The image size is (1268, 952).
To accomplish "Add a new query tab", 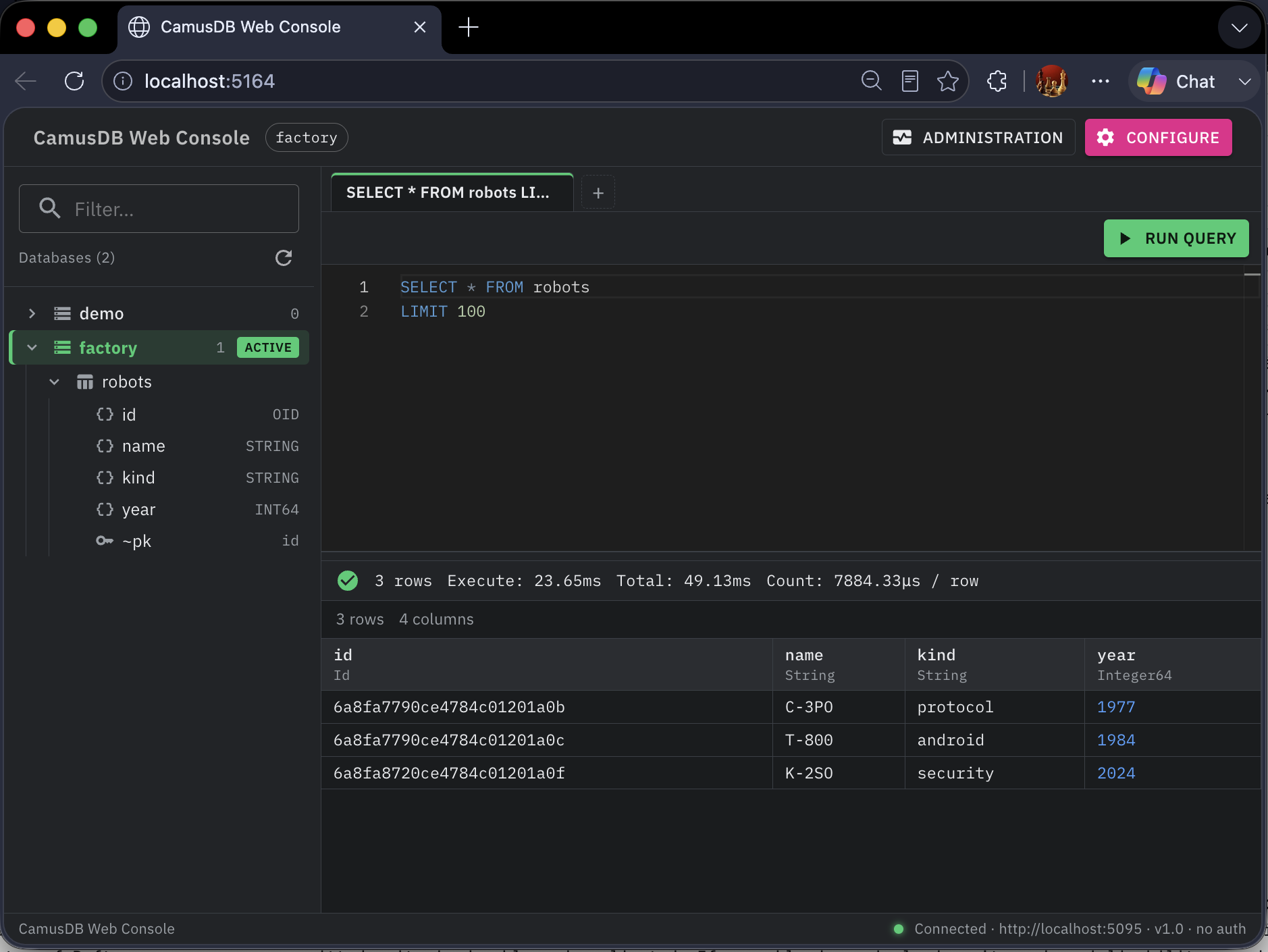I will coord(598,193).
